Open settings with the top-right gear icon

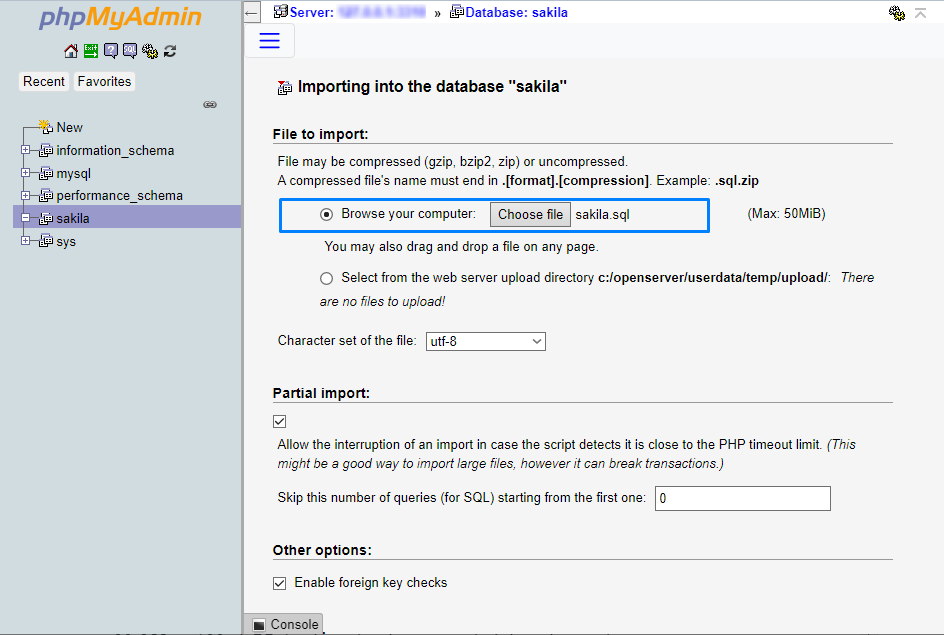897,14
